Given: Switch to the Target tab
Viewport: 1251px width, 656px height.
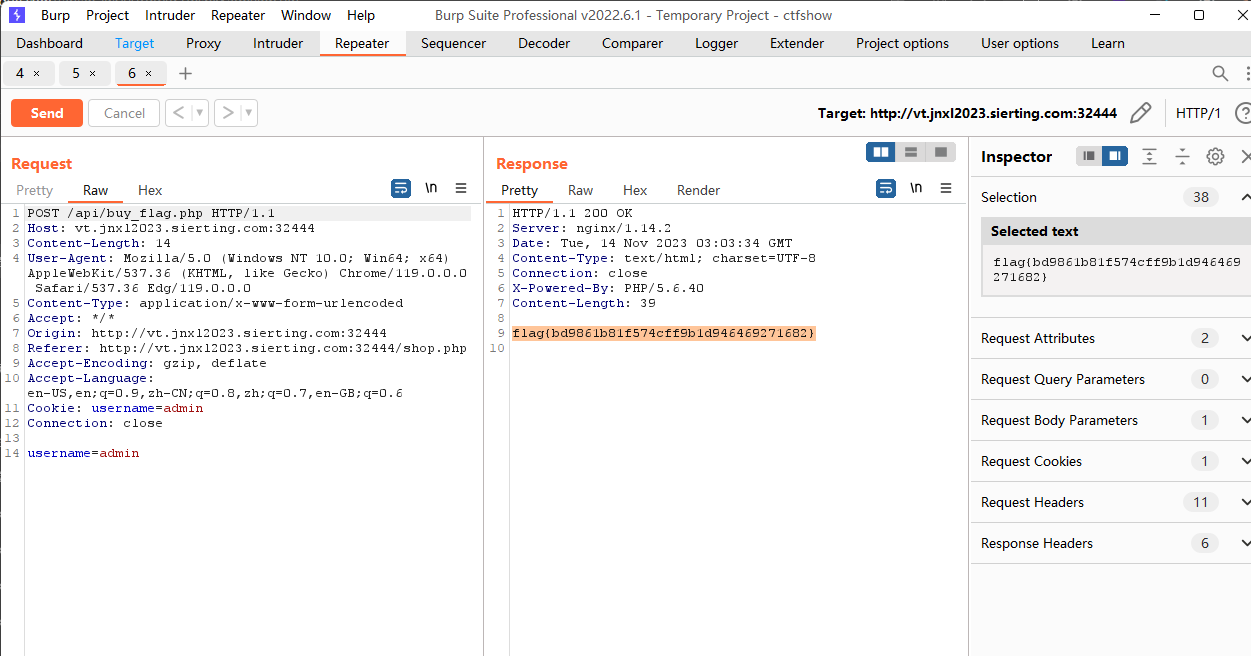Looking at the screenshot, I should pyautogui.click(x=135, y=43).
